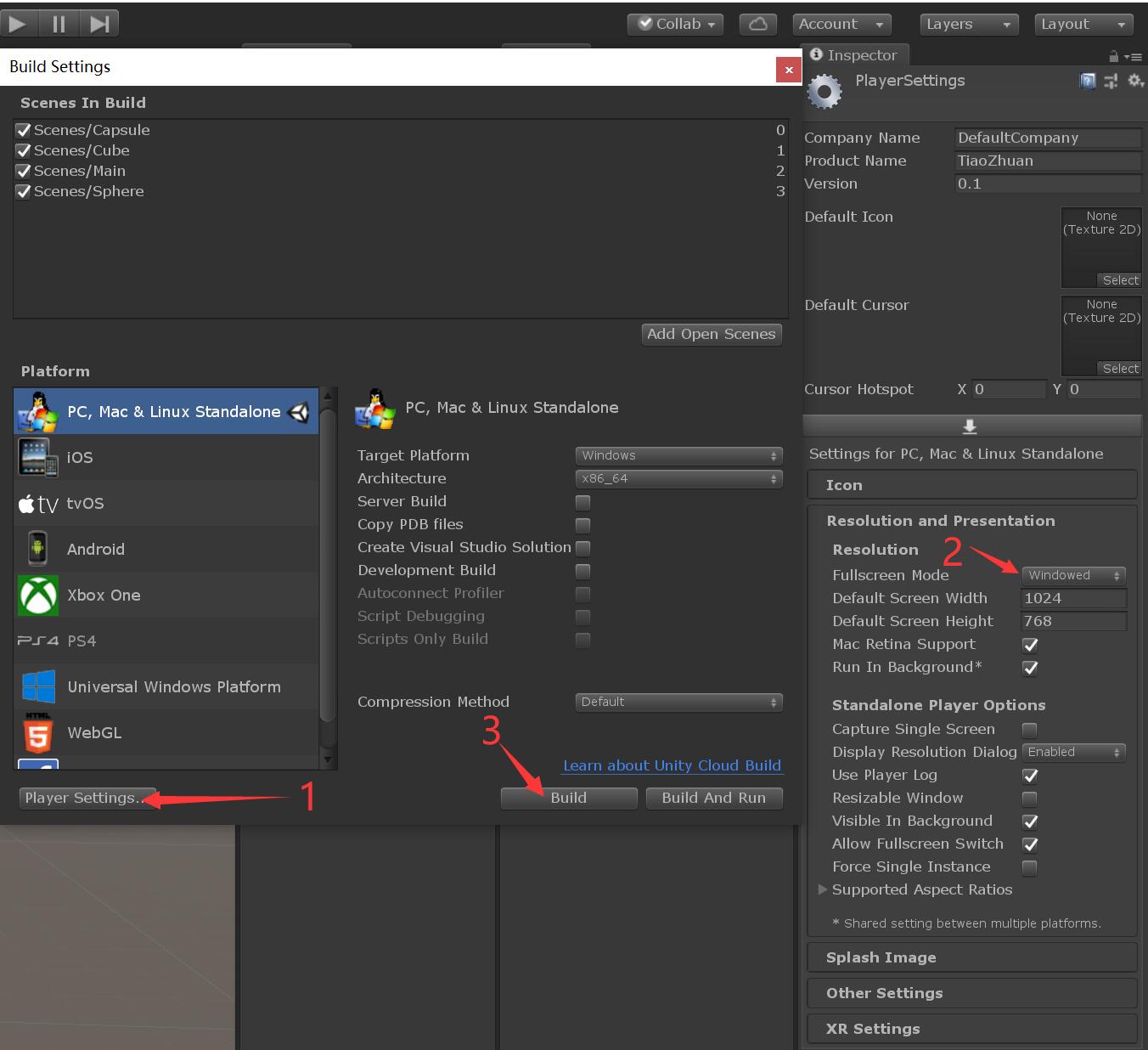Open the Display Resolution Dialog dropdown
The height and width of the screenshot is (1050, 1148).
tap(1074, 752)
